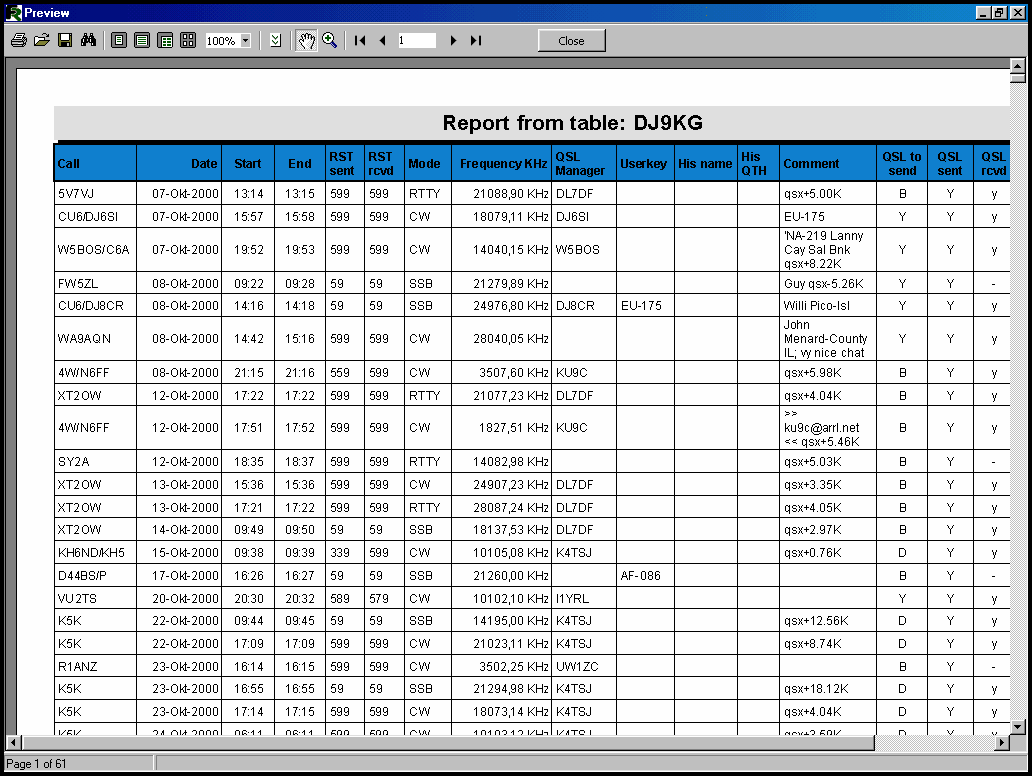
Task: Select the multiple pages thumbnail view icon
Action: coord(188,41)
